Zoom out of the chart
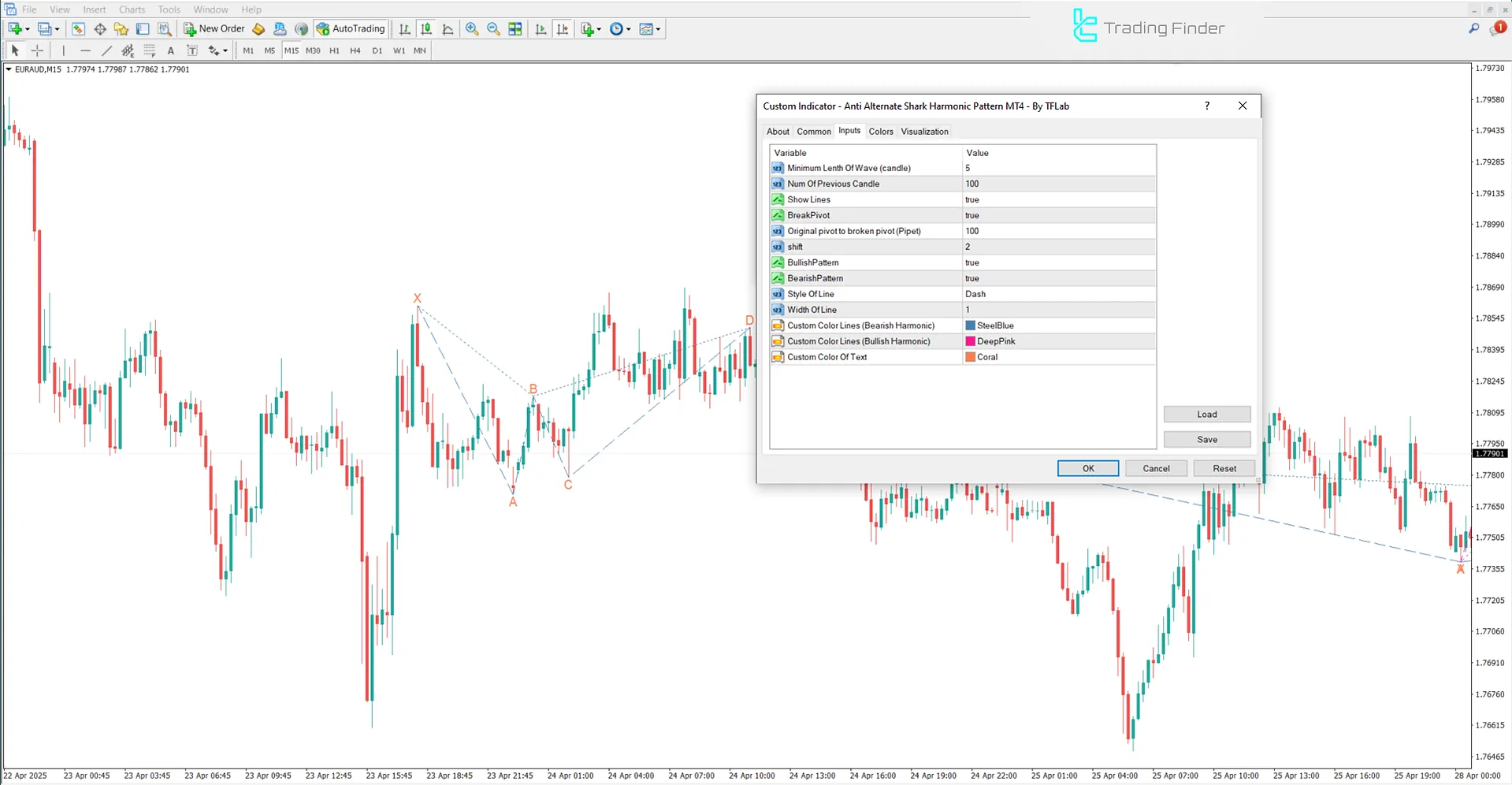The image size is (1512, 785). click(493, 29)
